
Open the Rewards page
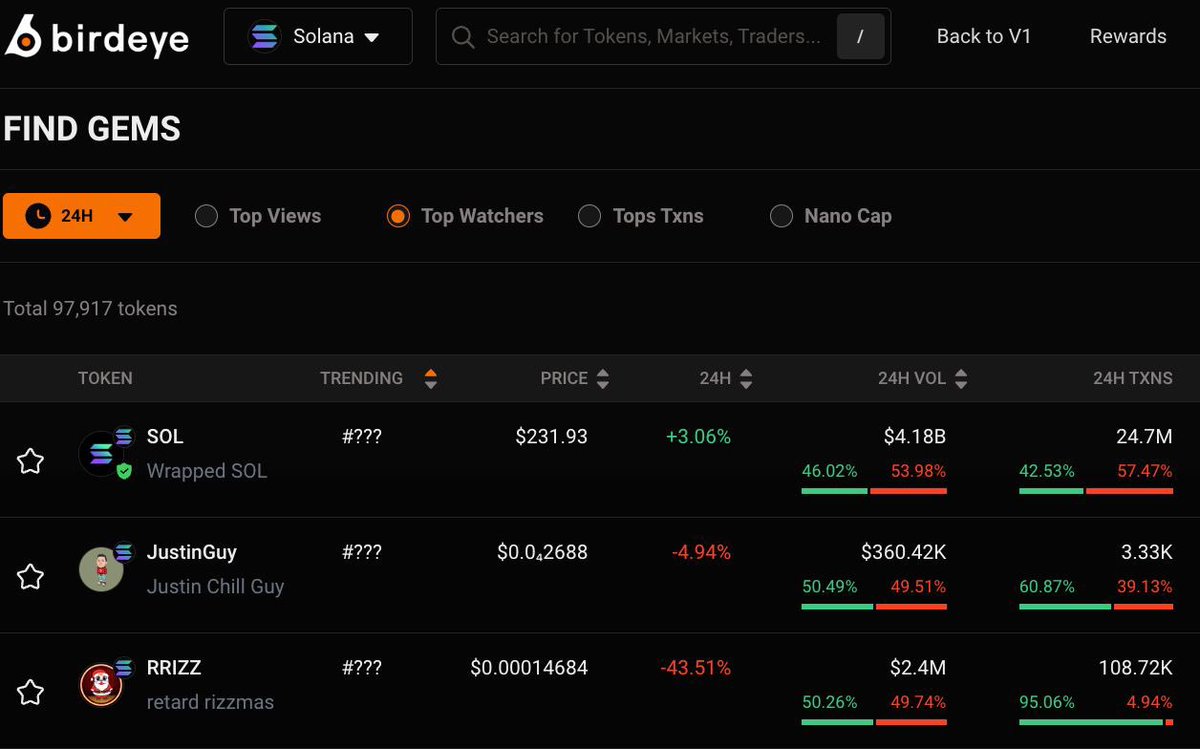1128,36
